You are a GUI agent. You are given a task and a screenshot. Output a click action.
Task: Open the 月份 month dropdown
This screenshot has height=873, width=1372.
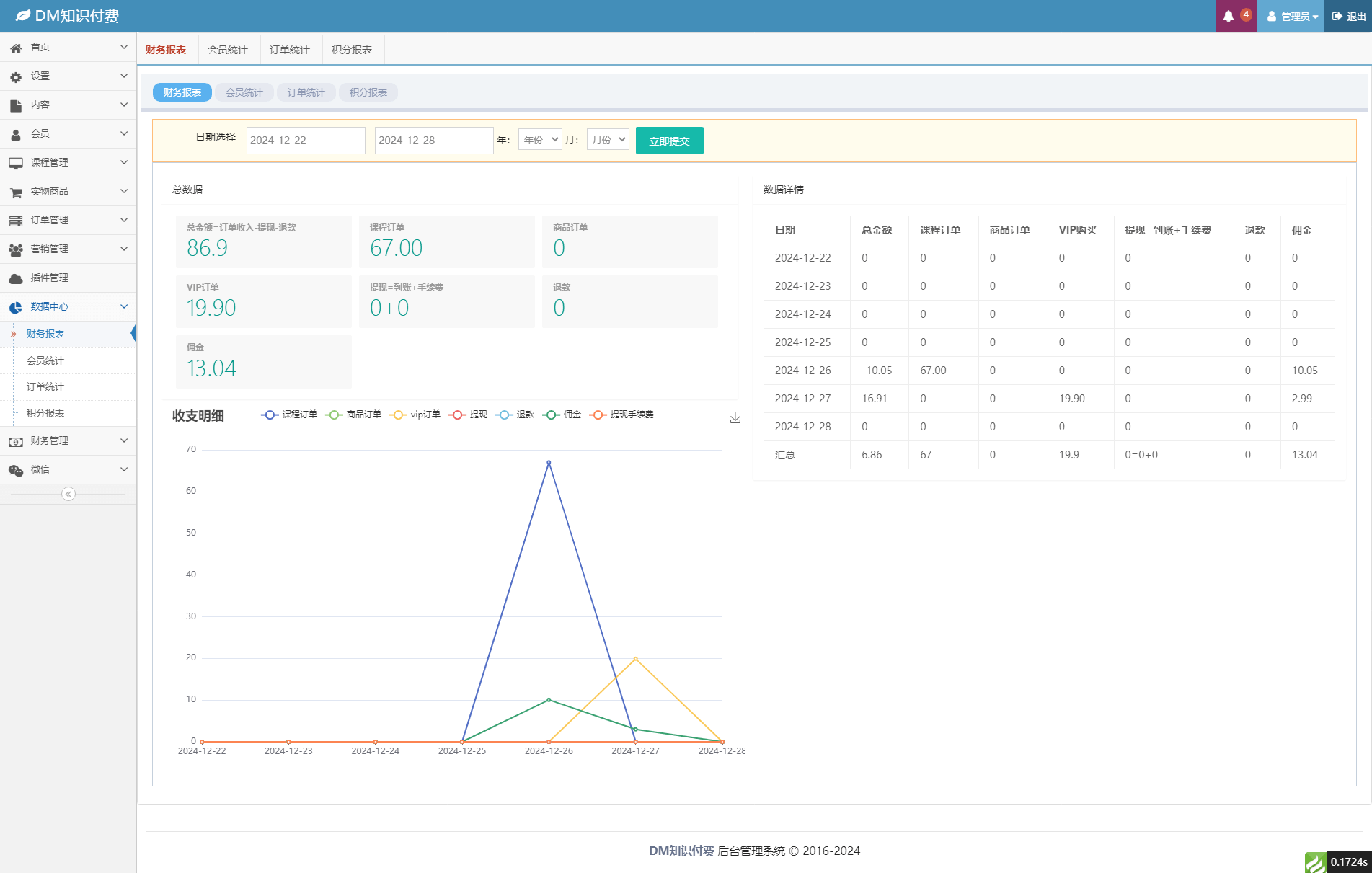[608, 140]
